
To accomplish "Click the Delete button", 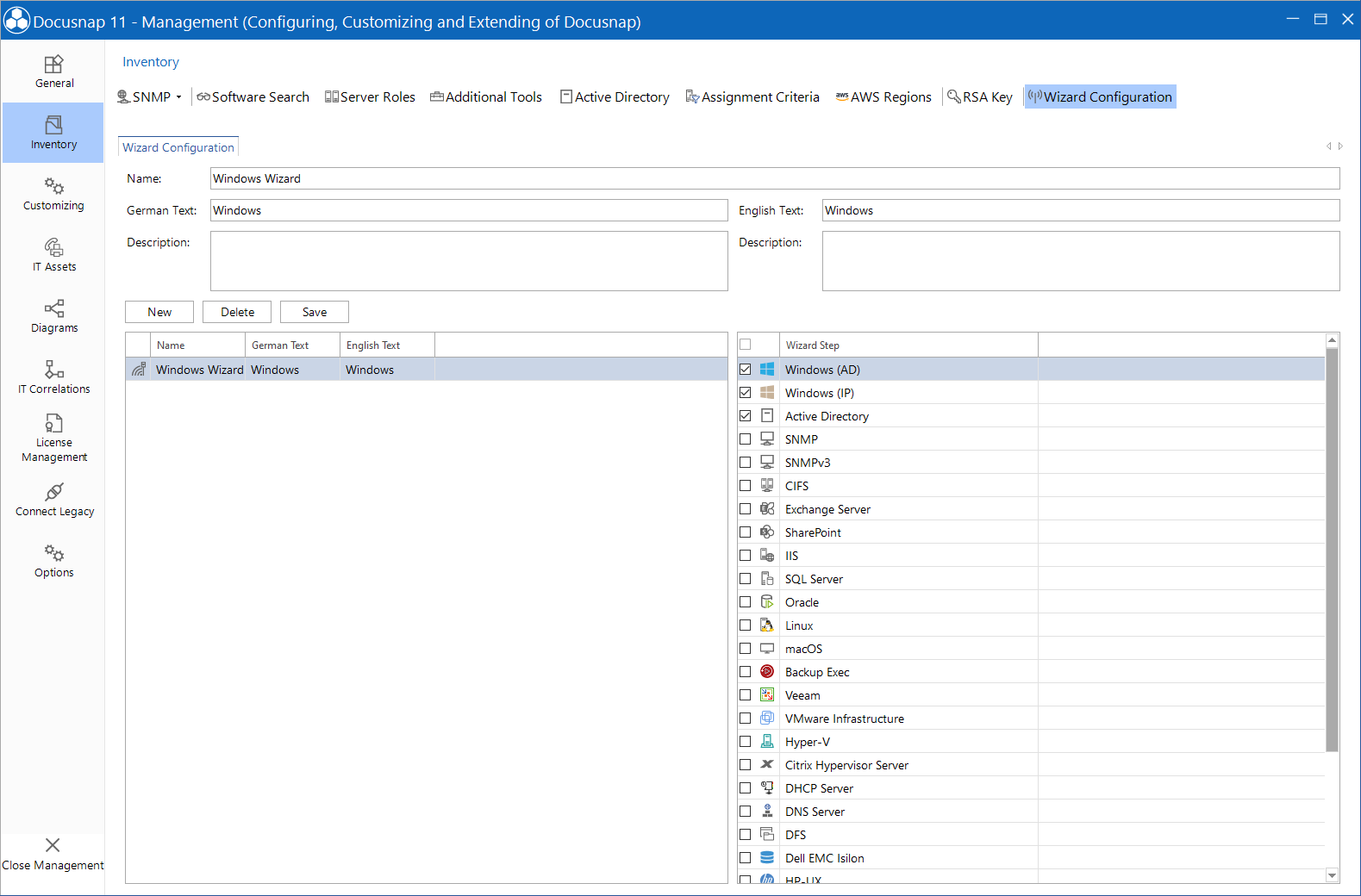I will point(237,312).
